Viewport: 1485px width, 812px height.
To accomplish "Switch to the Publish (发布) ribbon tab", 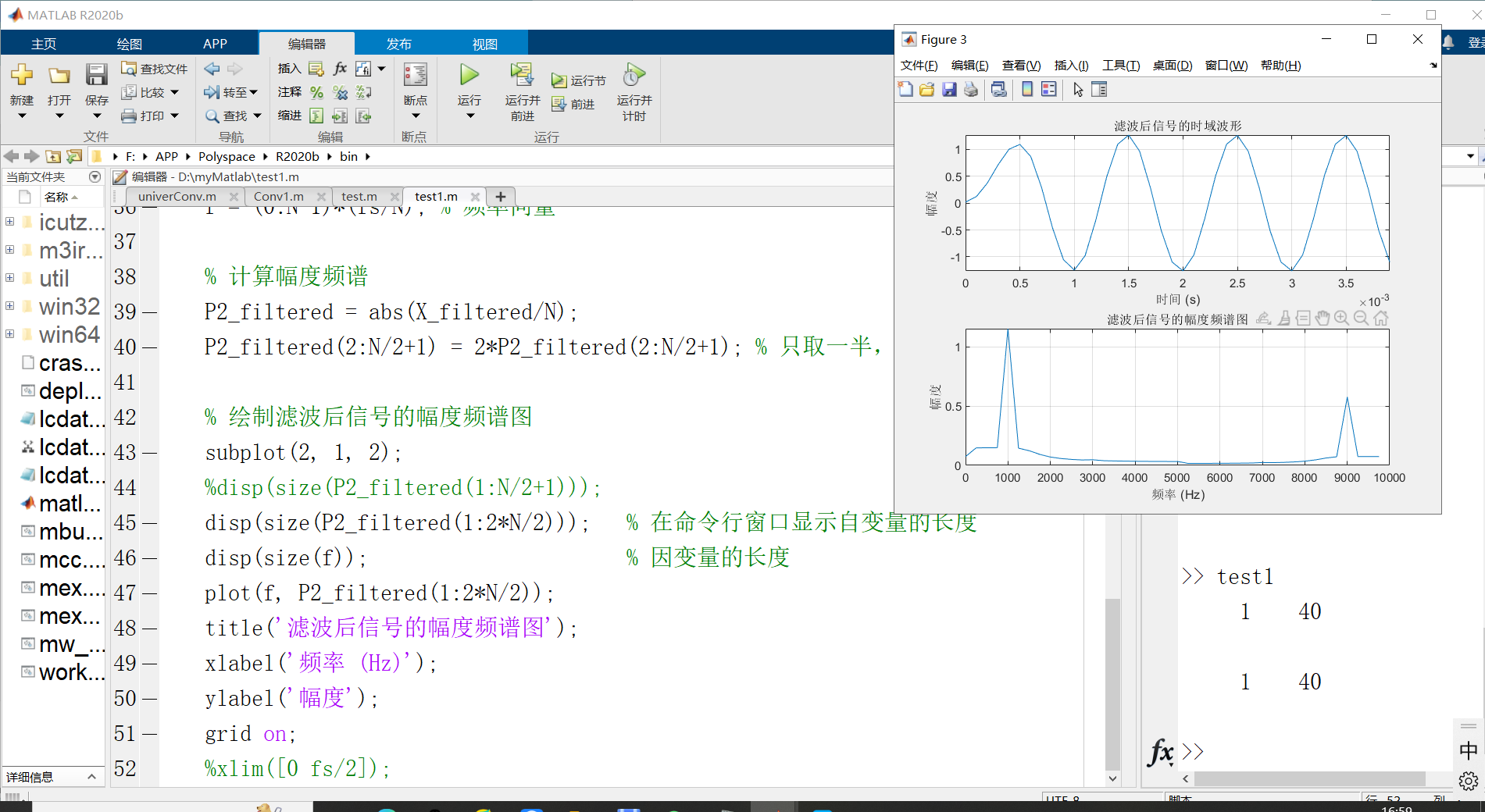I will 399,44.
